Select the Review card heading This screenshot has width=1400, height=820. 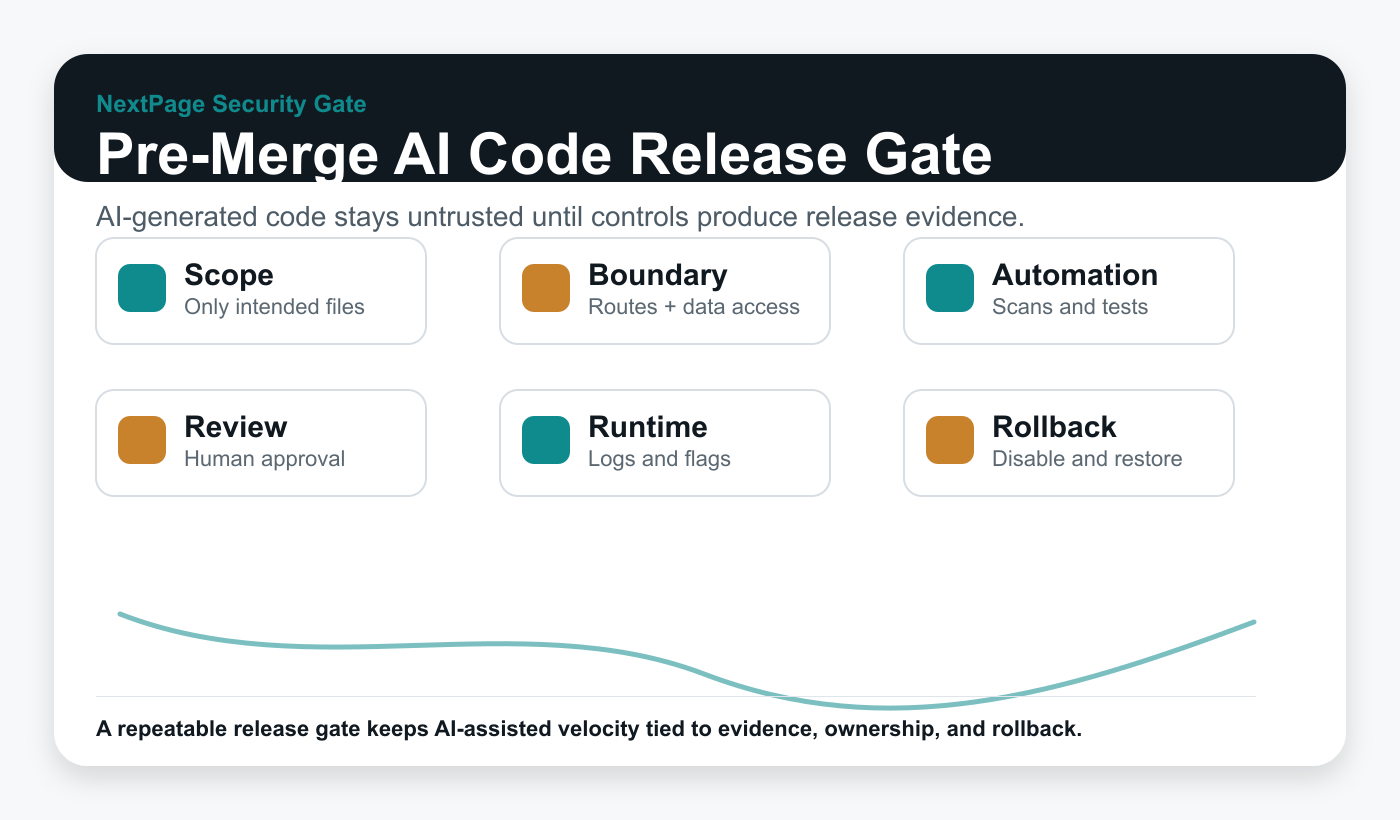tap(236, 427)
